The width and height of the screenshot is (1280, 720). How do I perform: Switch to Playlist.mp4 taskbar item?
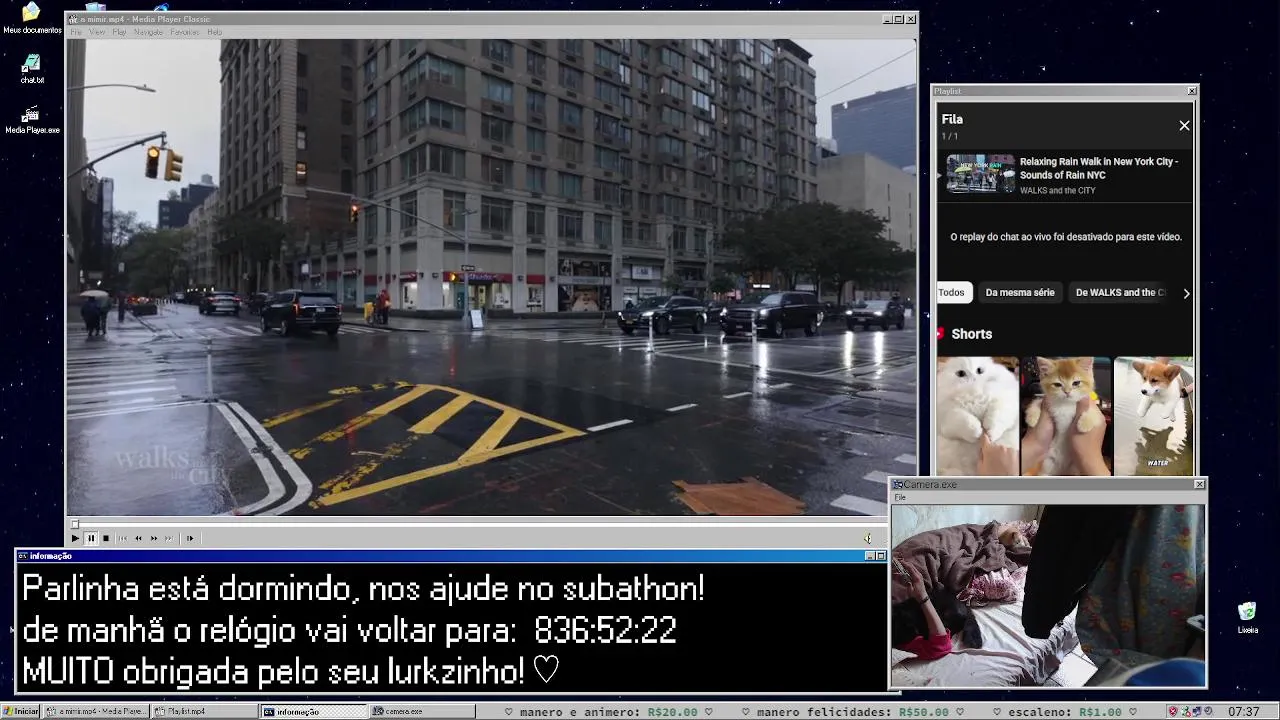pyautogui.click(x=205, y=711)
